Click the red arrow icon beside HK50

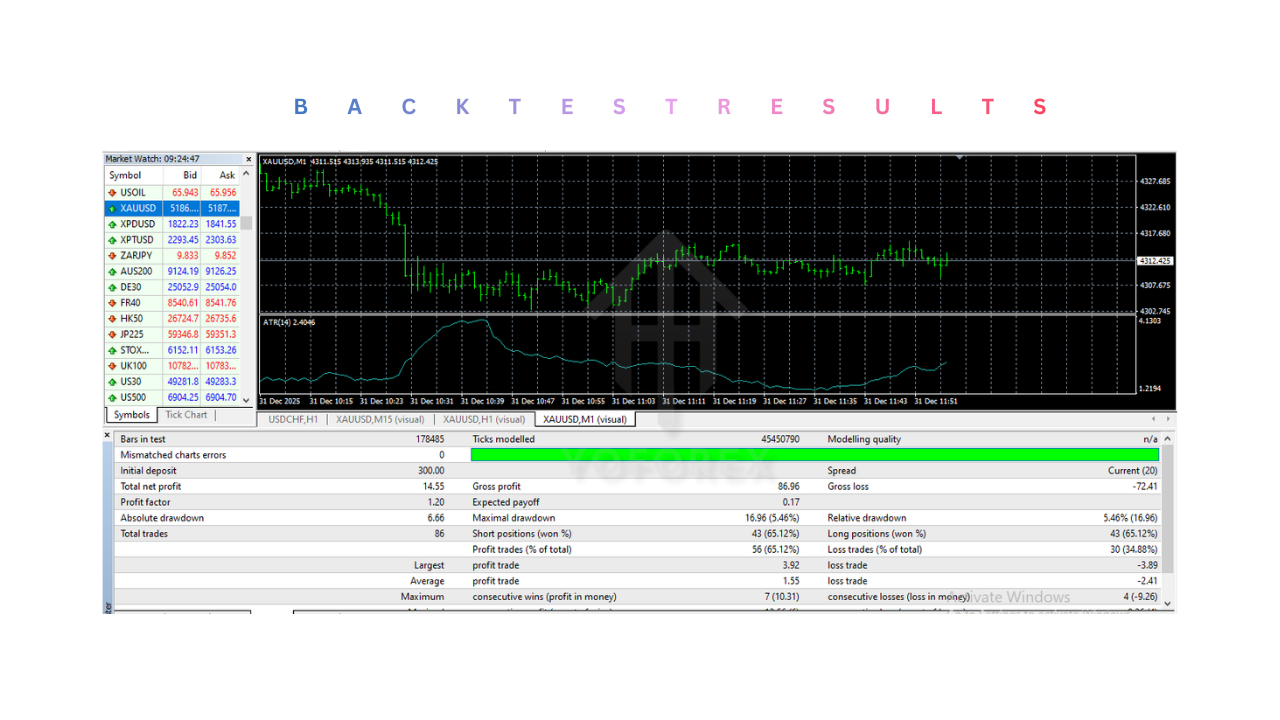coord(111,318)
